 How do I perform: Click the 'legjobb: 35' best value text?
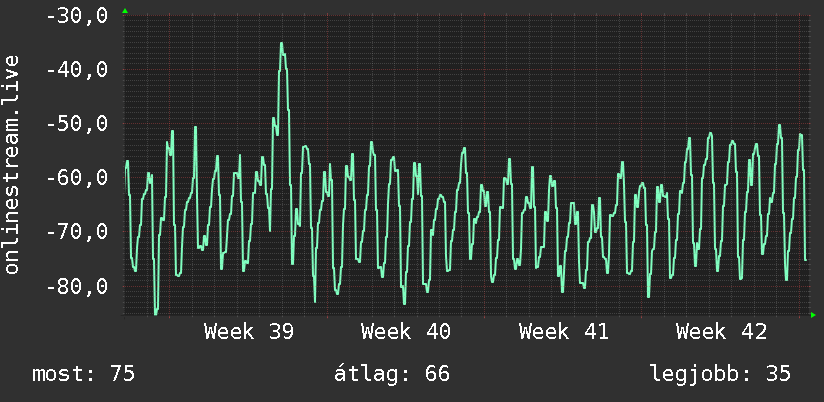720,374
